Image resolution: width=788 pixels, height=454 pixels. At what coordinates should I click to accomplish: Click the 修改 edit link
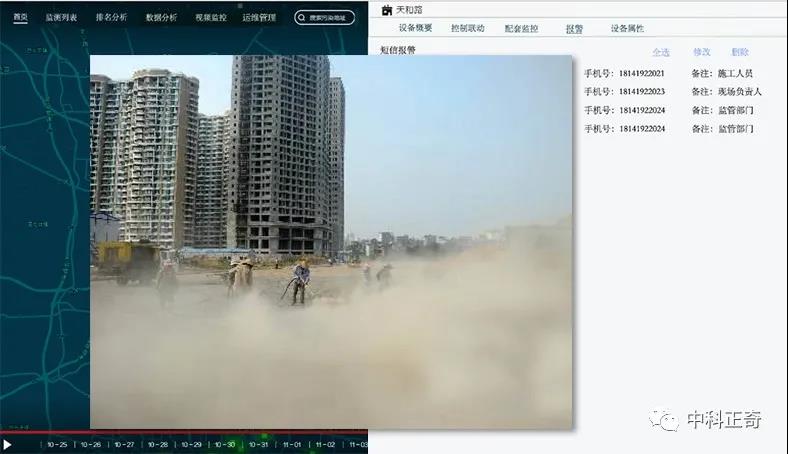(x=701, y=52)
